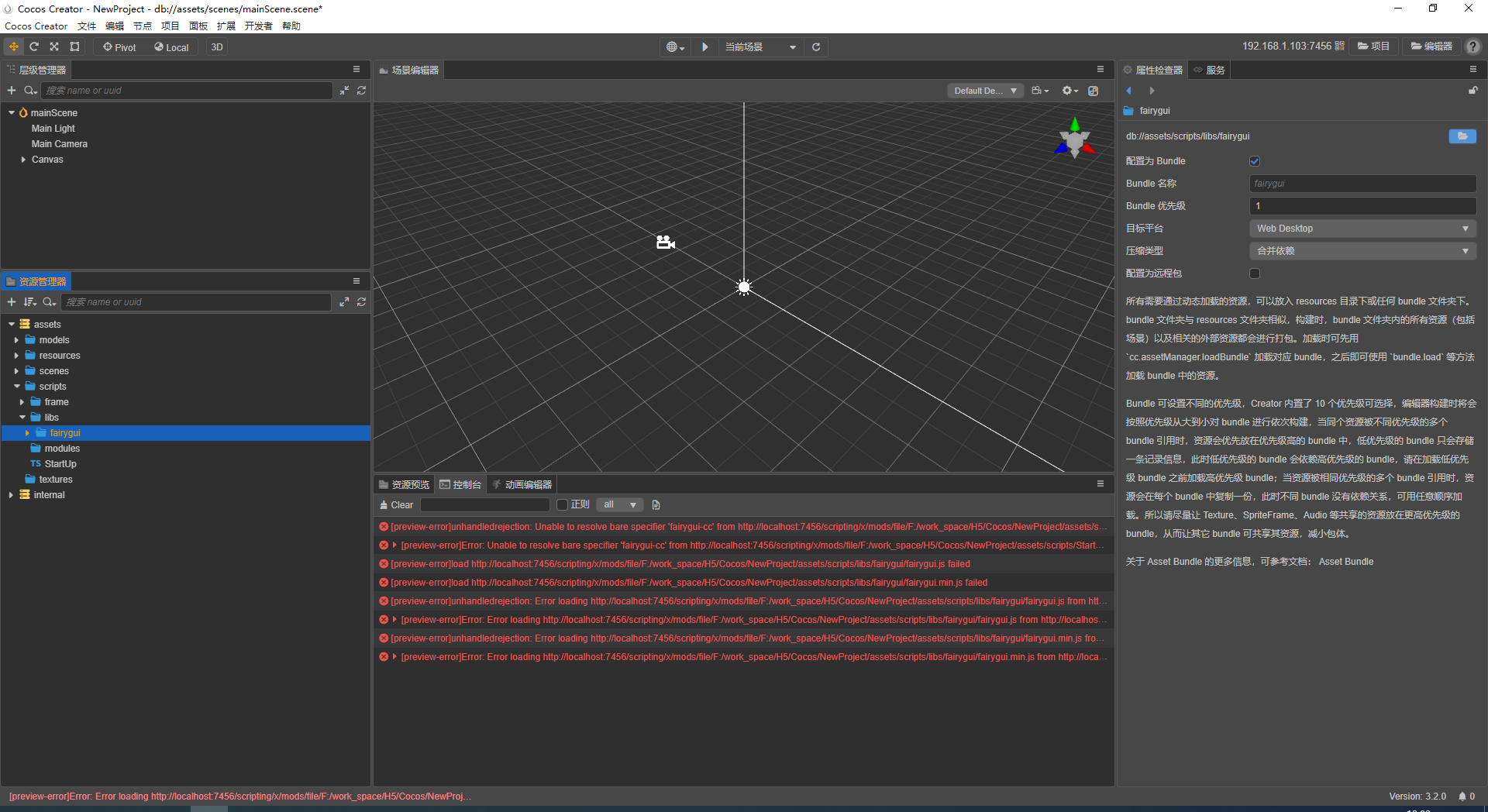Select the StartUp script asset
This screenshot has height=812, width=1488.
tap(60, 464)
